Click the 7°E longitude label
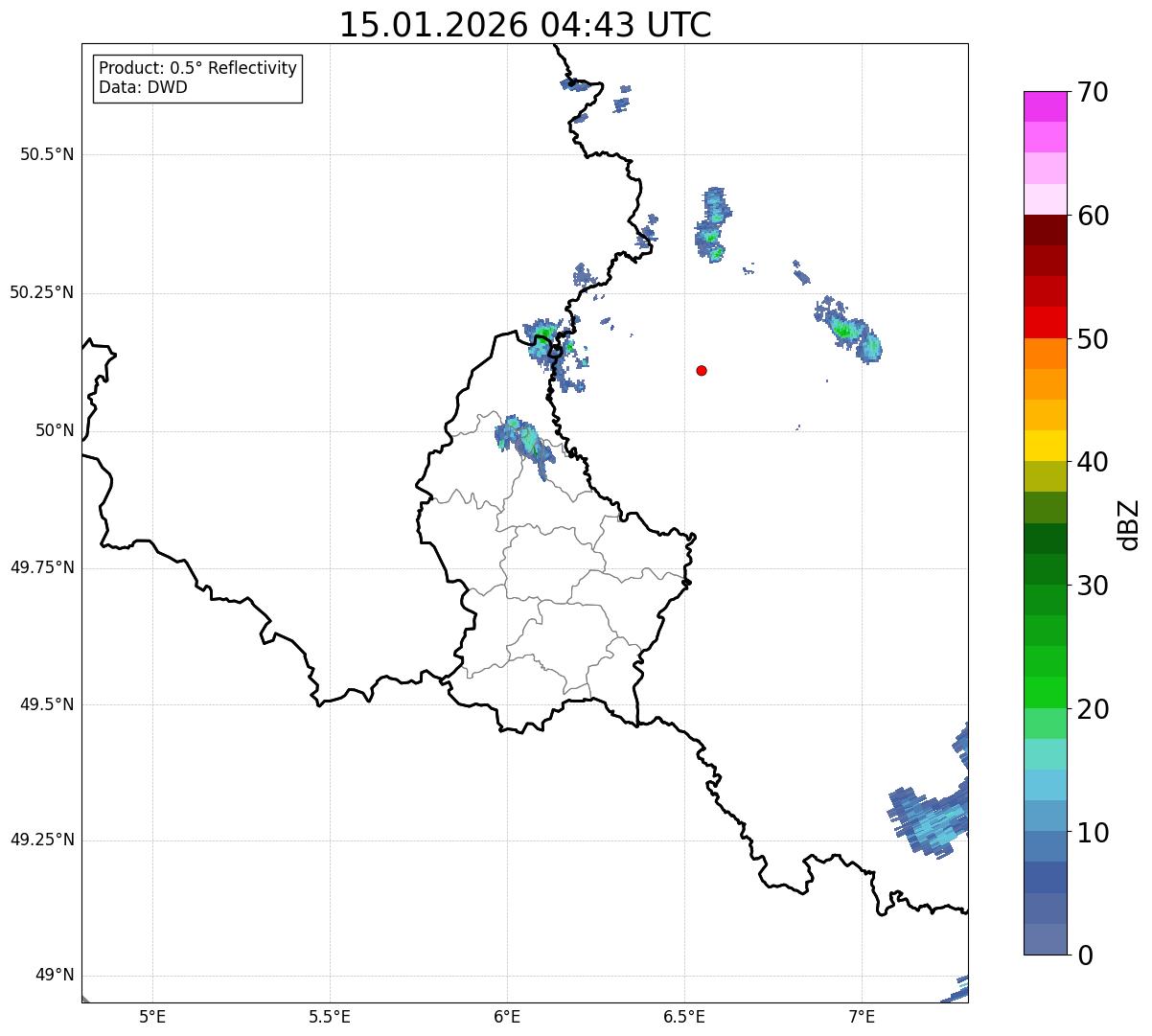The image size is (1152, 1036). (862, 1016)
